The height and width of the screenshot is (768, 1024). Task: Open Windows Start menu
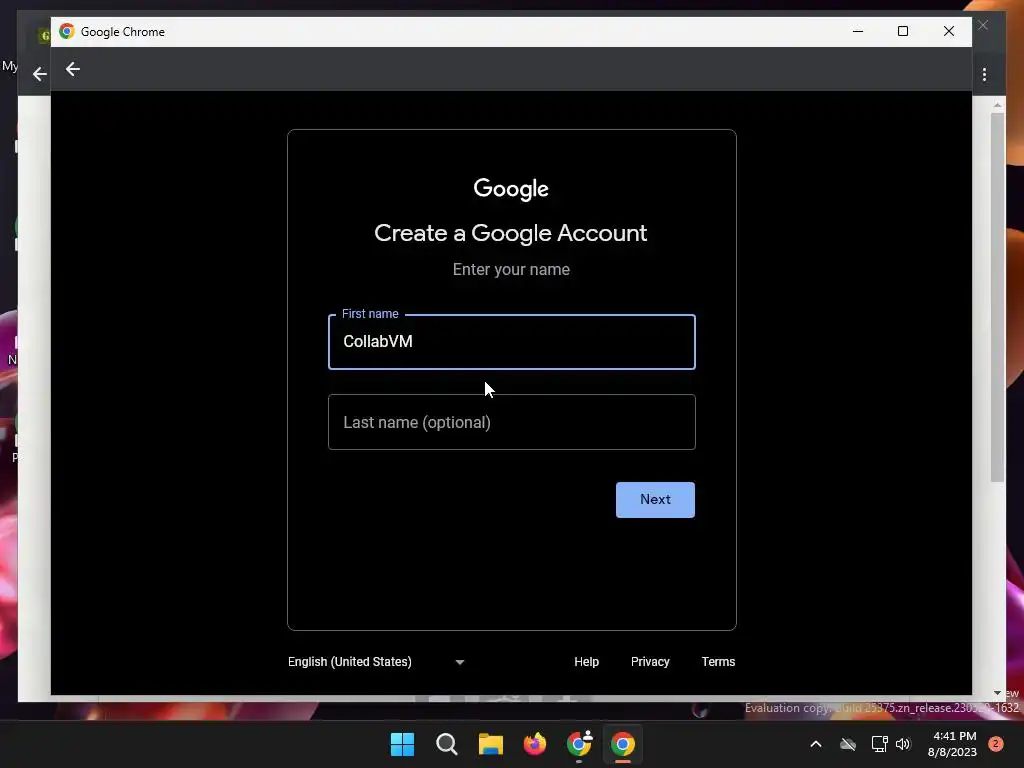coord(402,744)
